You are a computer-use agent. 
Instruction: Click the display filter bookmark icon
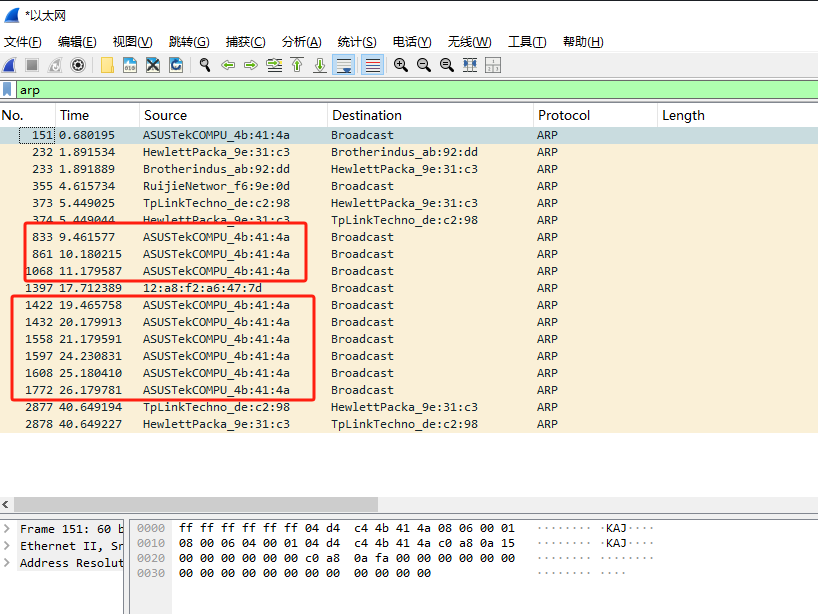pos(7,90)
